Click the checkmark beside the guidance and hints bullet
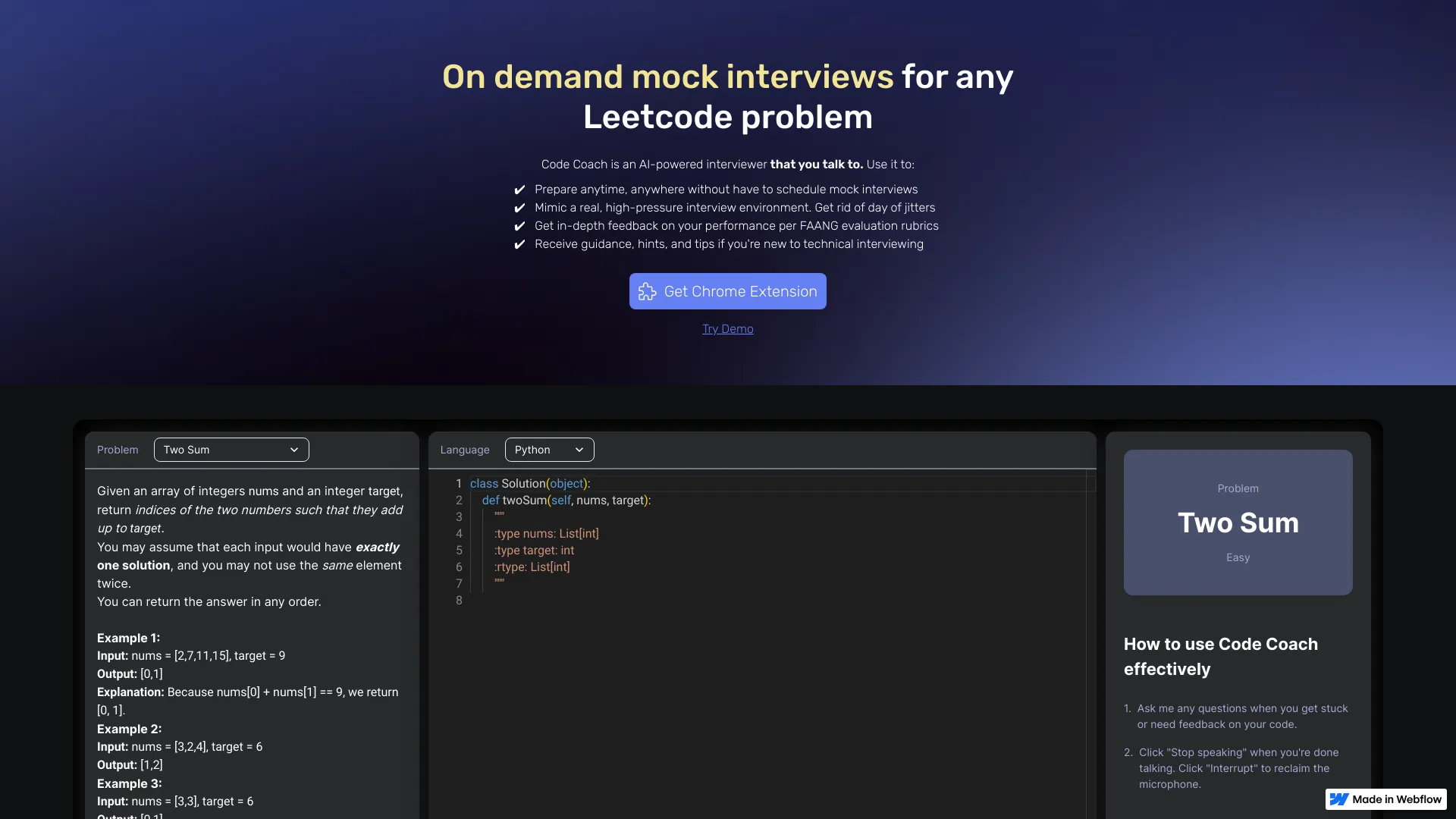The height and width of the screenshot is (819, 1456). (x=520, y=244)
